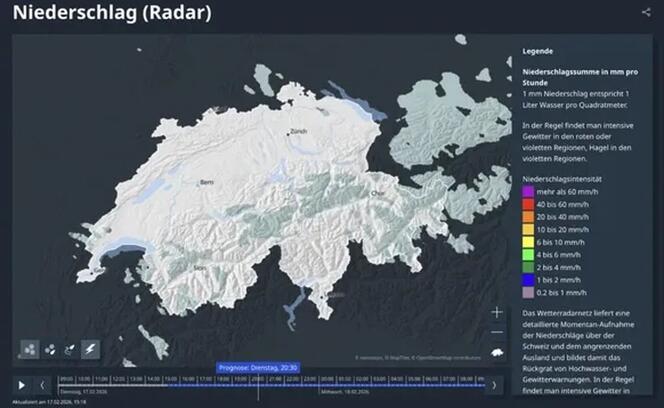Click the '40 bis 60 mm/h' red swatch

pyautogui.click(x=528, y=203)
